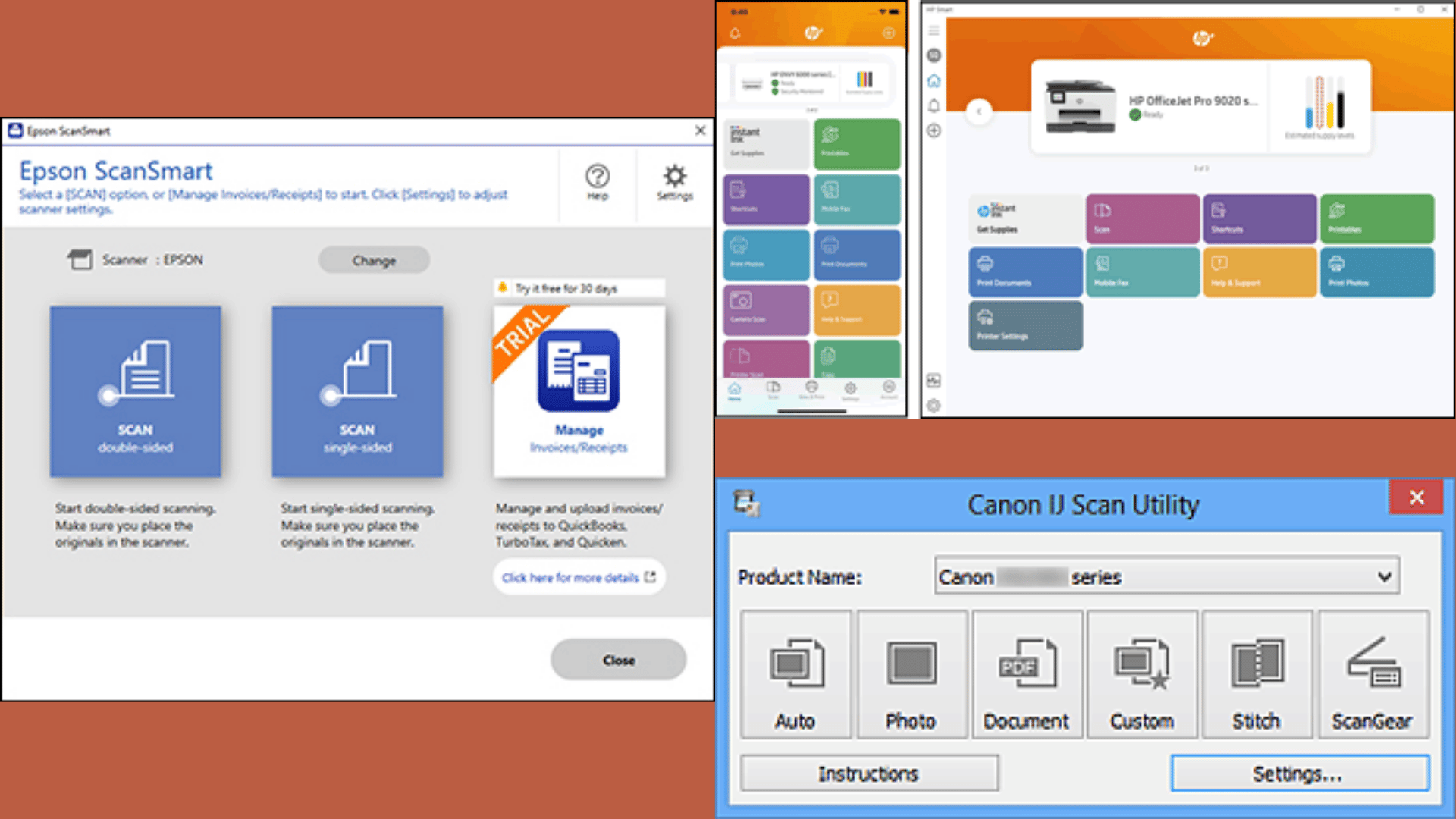Screen dimensions: 1456x819
Task: Open the Print Documents tile in HP Smart desktop
Action: coord(1025,271)
